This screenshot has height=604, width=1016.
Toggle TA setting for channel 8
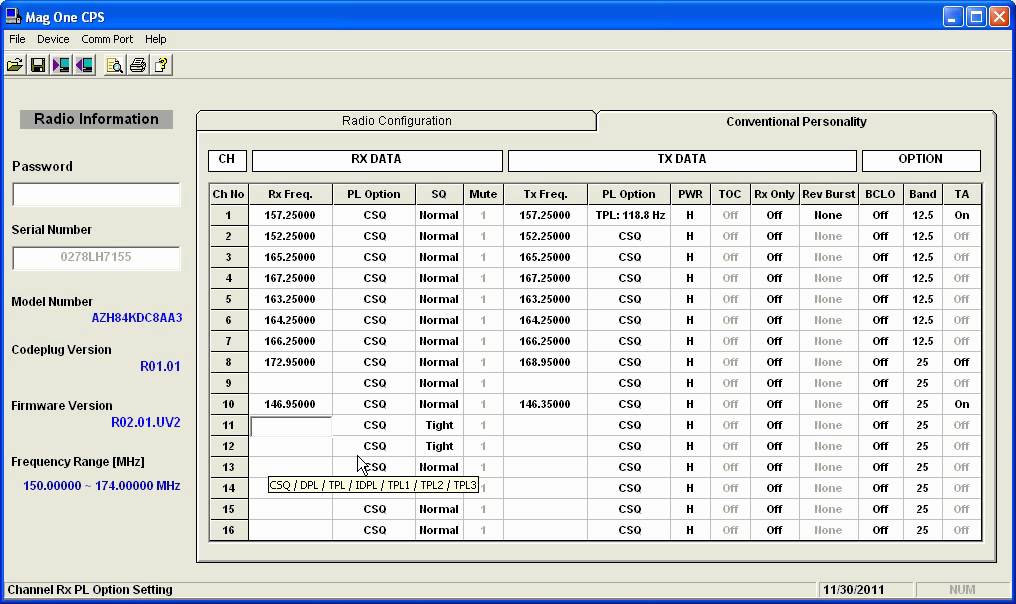pos(962,362)
